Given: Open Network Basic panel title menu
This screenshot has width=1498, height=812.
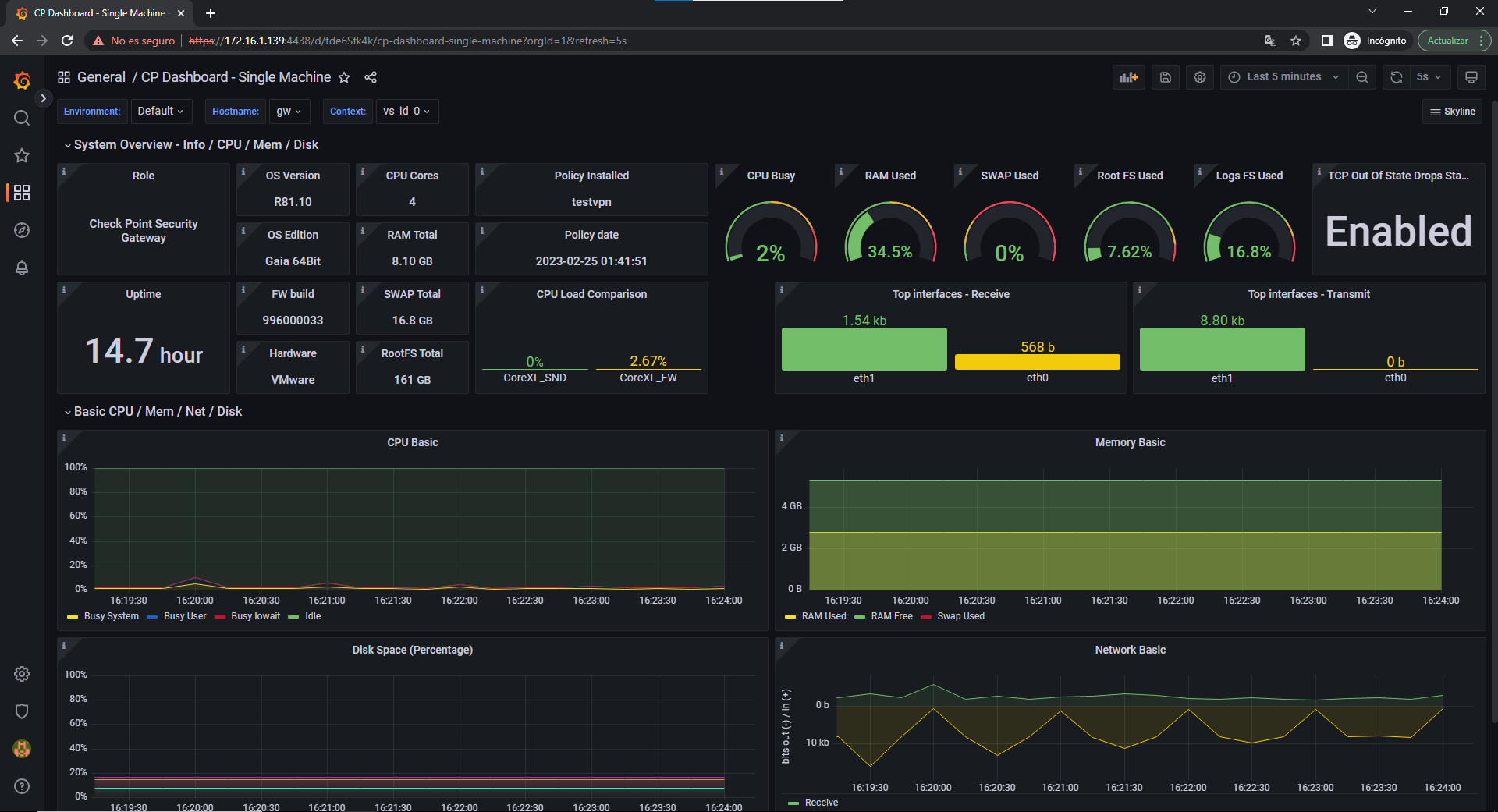Looking at the screenshot, I should pyautogui.click(x=1130, y=650).
